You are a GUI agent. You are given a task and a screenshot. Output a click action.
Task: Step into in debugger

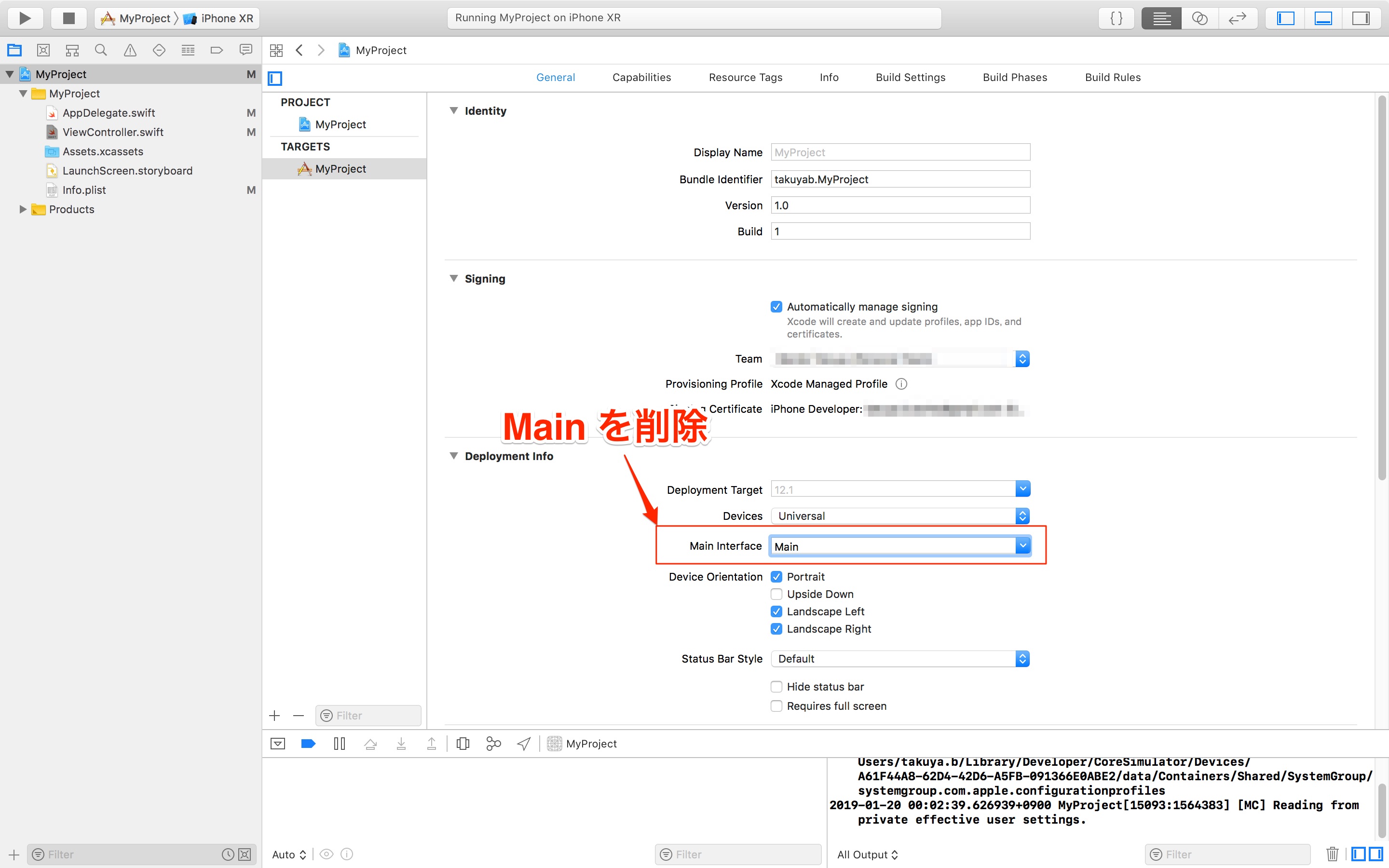coord(401,744)
